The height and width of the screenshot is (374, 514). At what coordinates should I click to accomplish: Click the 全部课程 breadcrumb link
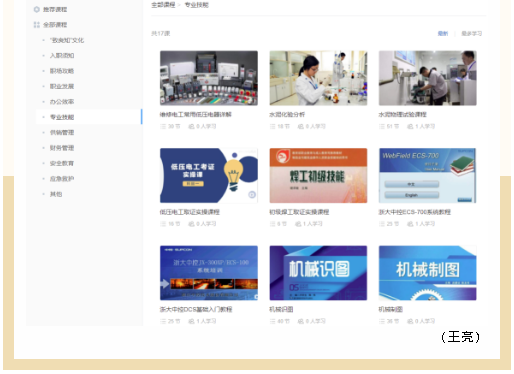click(163, 5)
